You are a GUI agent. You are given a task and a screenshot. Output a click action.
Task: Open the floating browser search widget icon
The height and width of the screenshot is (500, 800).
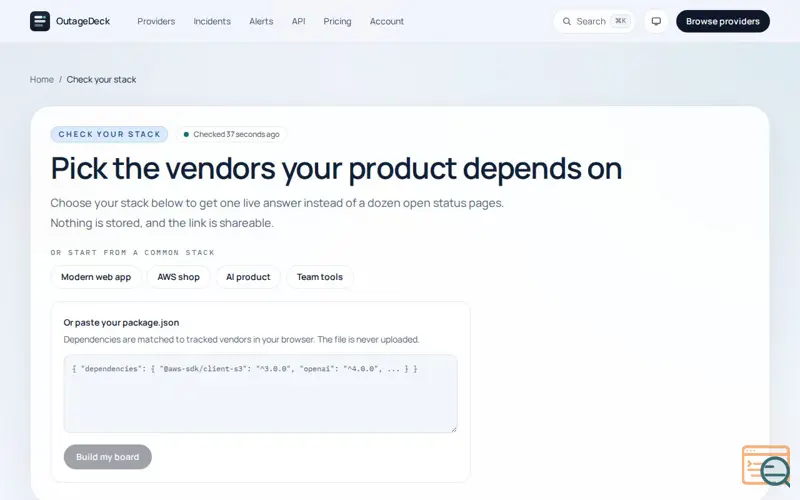(766, 466)
